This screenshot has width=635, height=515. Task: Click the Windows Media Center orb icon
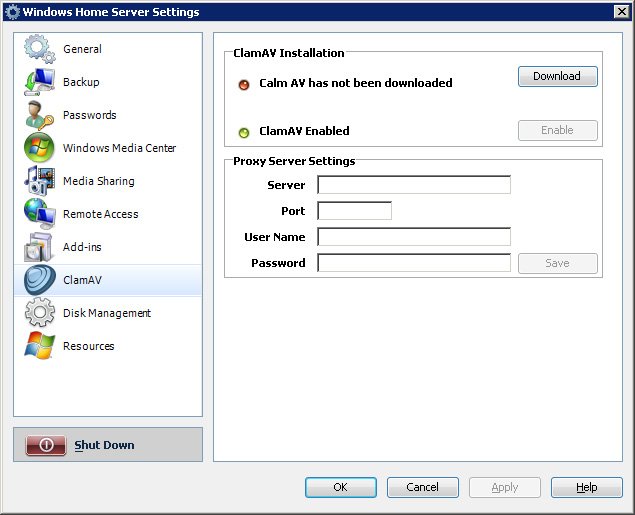pyautogui.click(x=39, y=147)
